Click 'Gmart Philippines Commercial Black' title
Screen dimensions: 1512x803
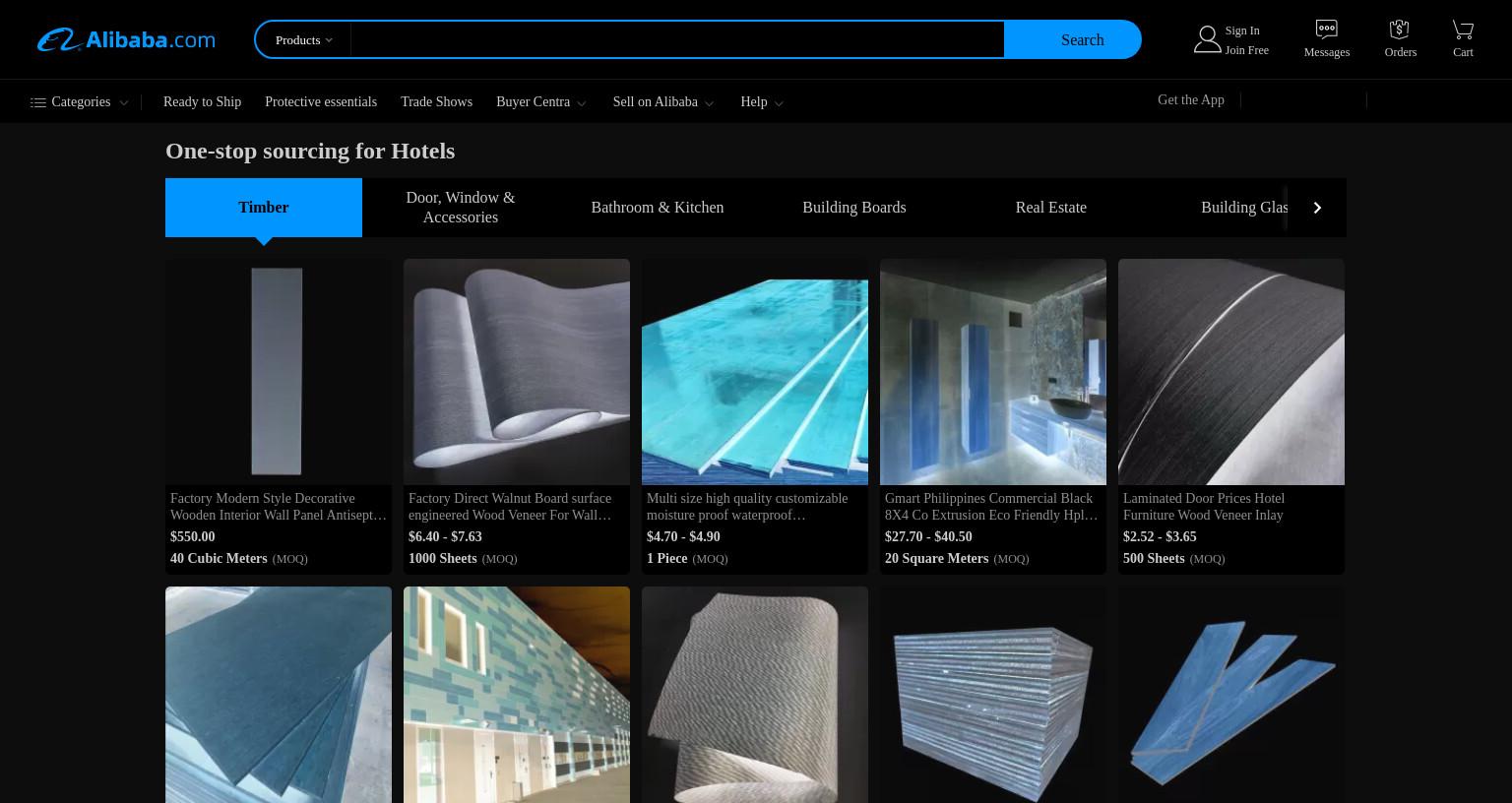(991, 507)
